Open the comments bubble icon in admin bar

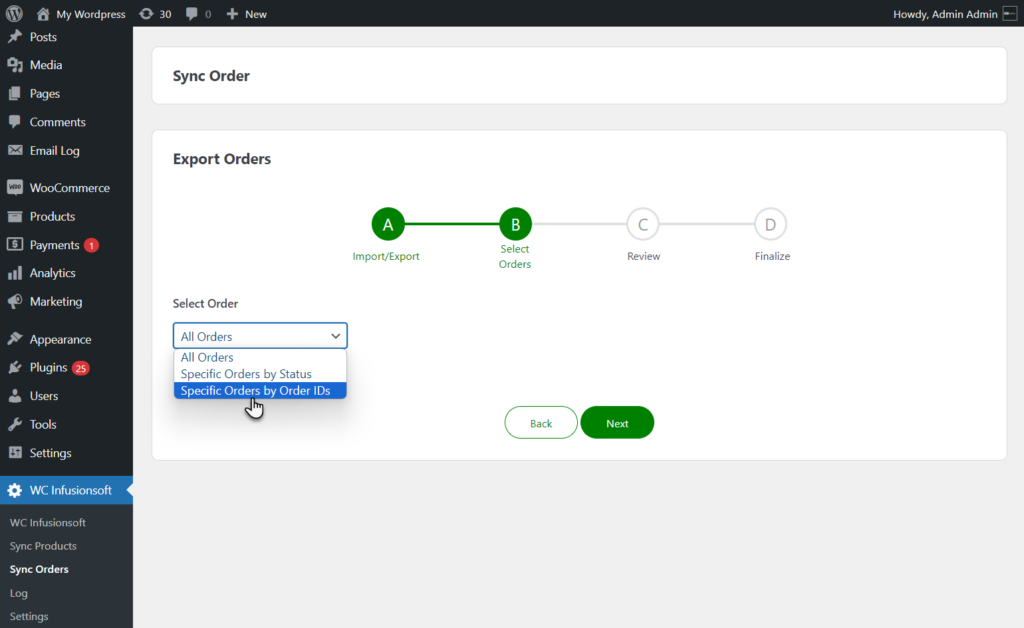pos(191,14)
